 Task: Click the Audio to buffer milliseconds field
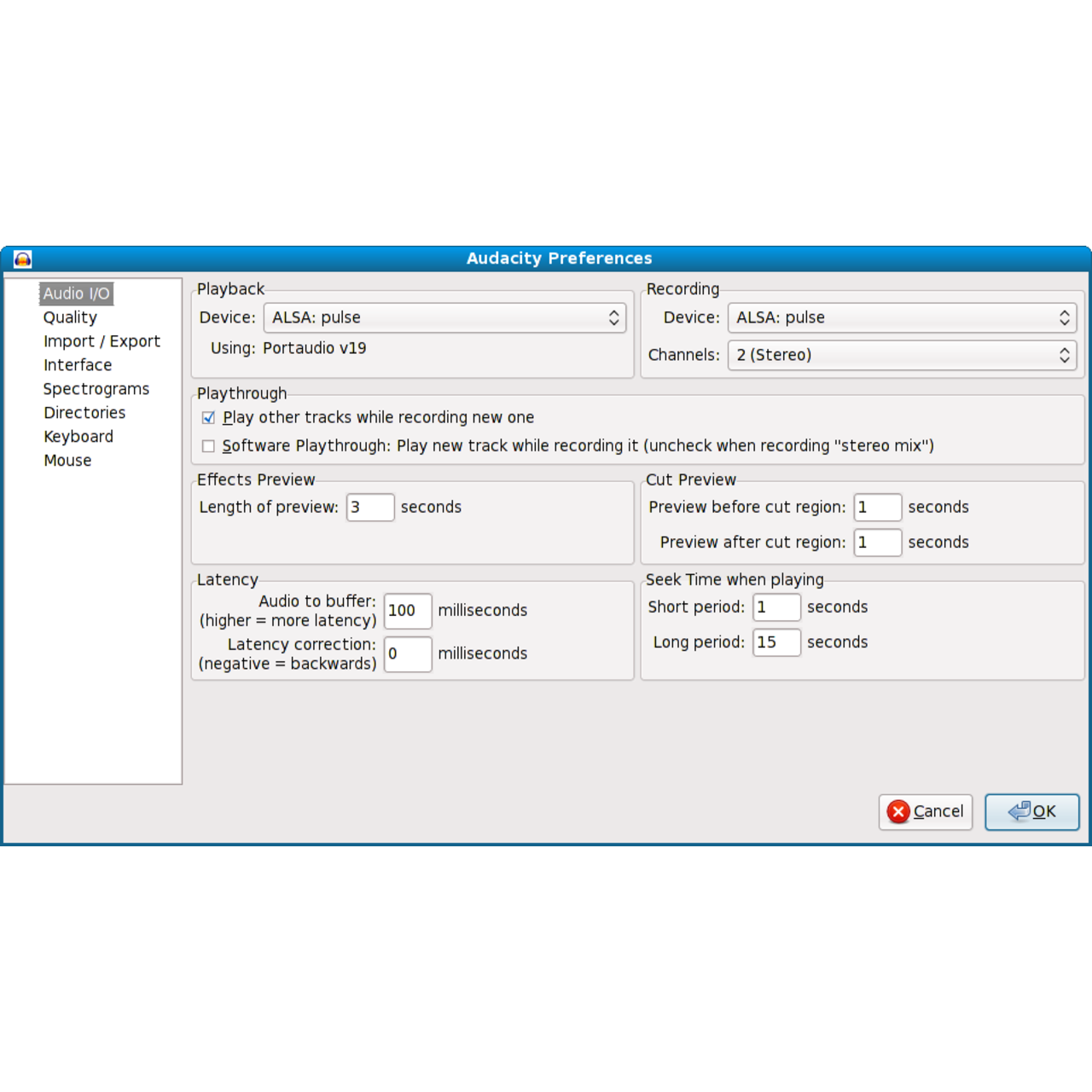pyautogui.click(x=408, y=611)
